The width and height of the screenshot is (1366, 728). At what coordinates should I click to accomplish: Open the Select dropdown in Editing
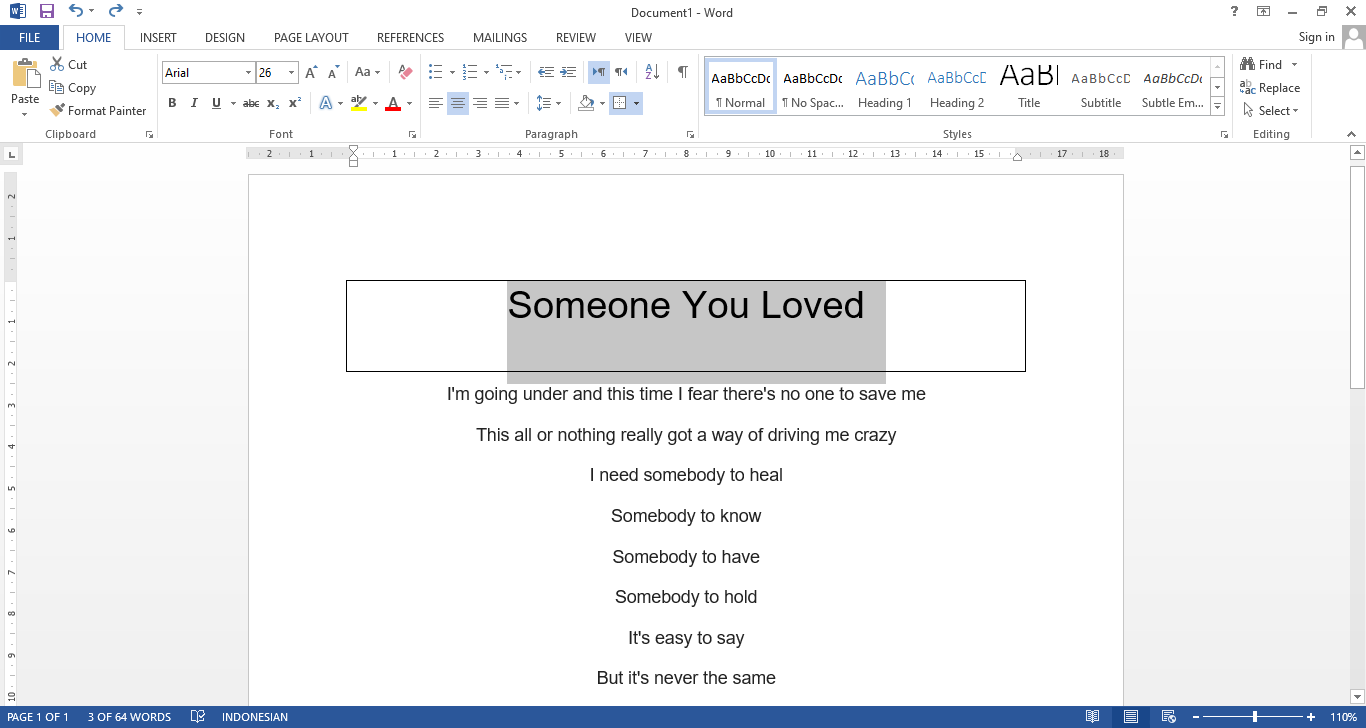click(x=1270, y=111)
